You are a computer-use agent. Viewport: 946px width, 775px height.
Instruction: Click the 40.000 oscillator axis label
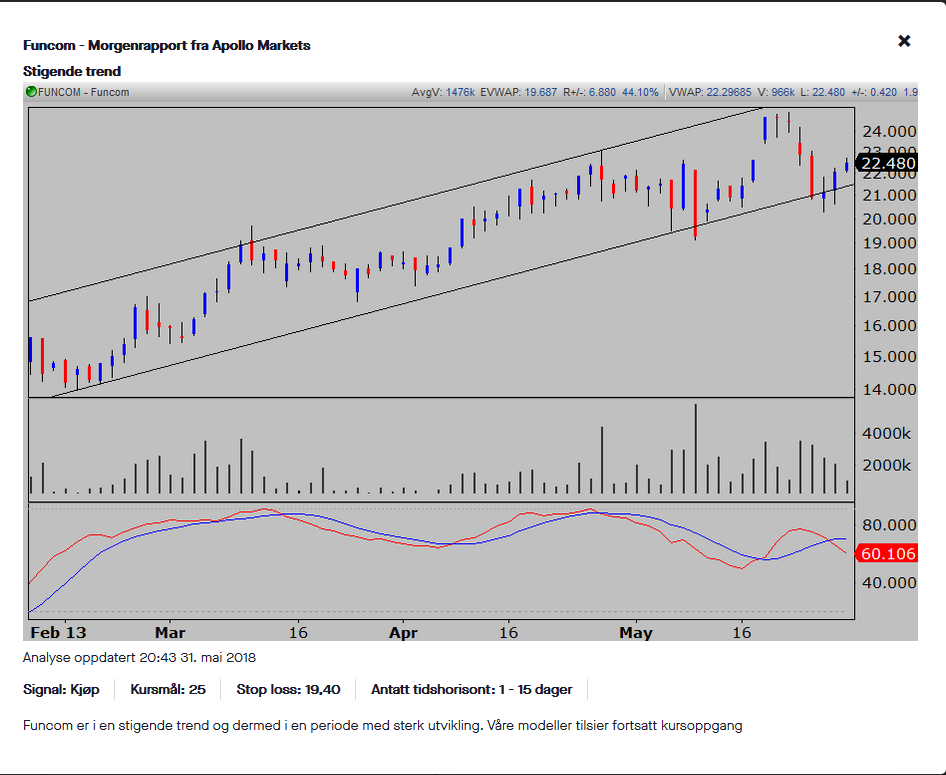(x=889, y=583)
